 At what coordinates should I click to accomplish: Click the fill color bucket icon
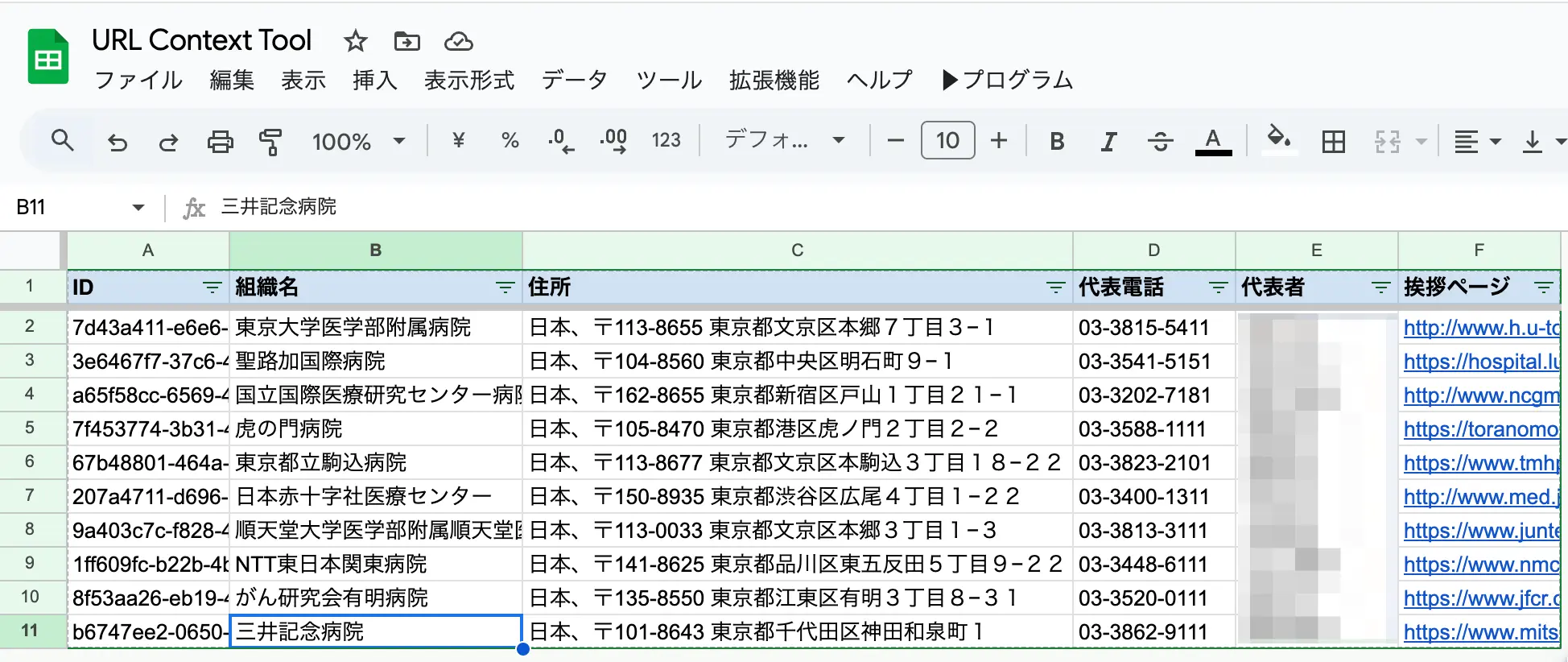[x=1278, y=139]
